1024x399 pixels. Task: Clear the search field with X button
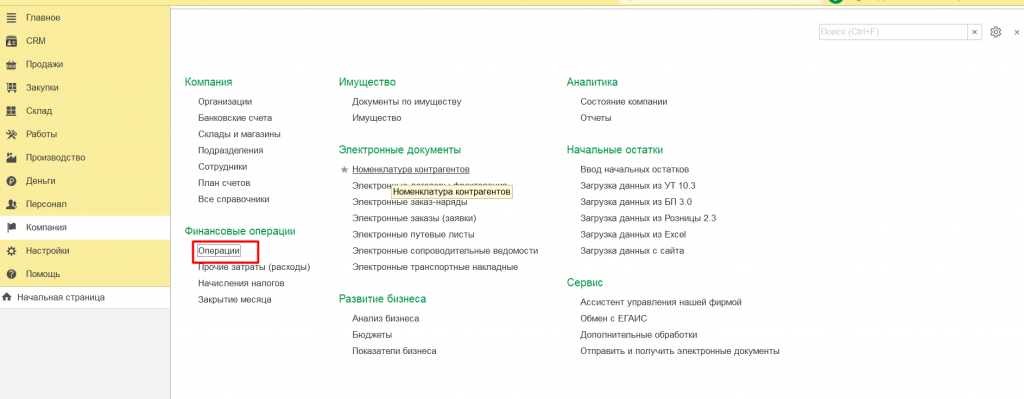tap(974, 32)
